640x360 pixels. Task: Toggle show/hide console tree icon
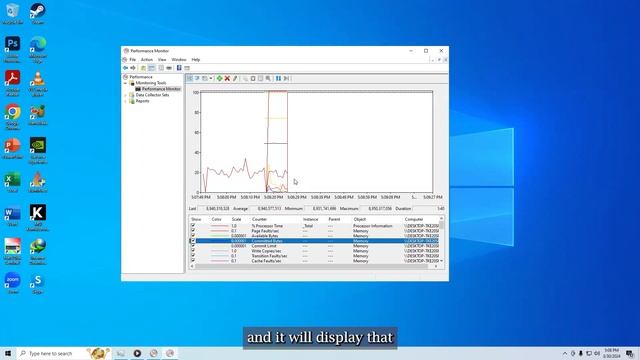pyautogui.click(x=151, y=68)
